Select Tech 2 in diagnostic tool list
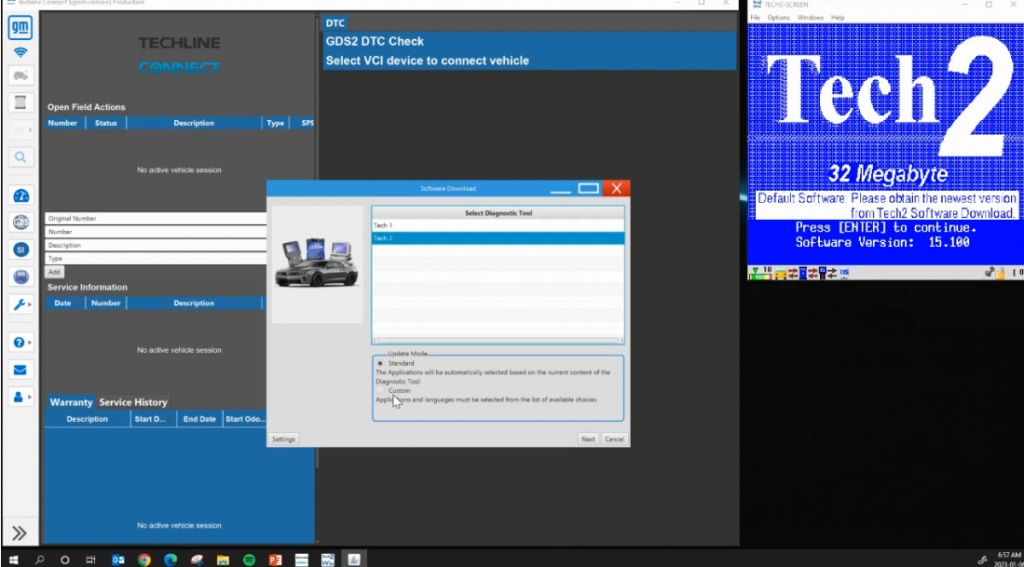 pyautogui.click(x=498, y=238)
